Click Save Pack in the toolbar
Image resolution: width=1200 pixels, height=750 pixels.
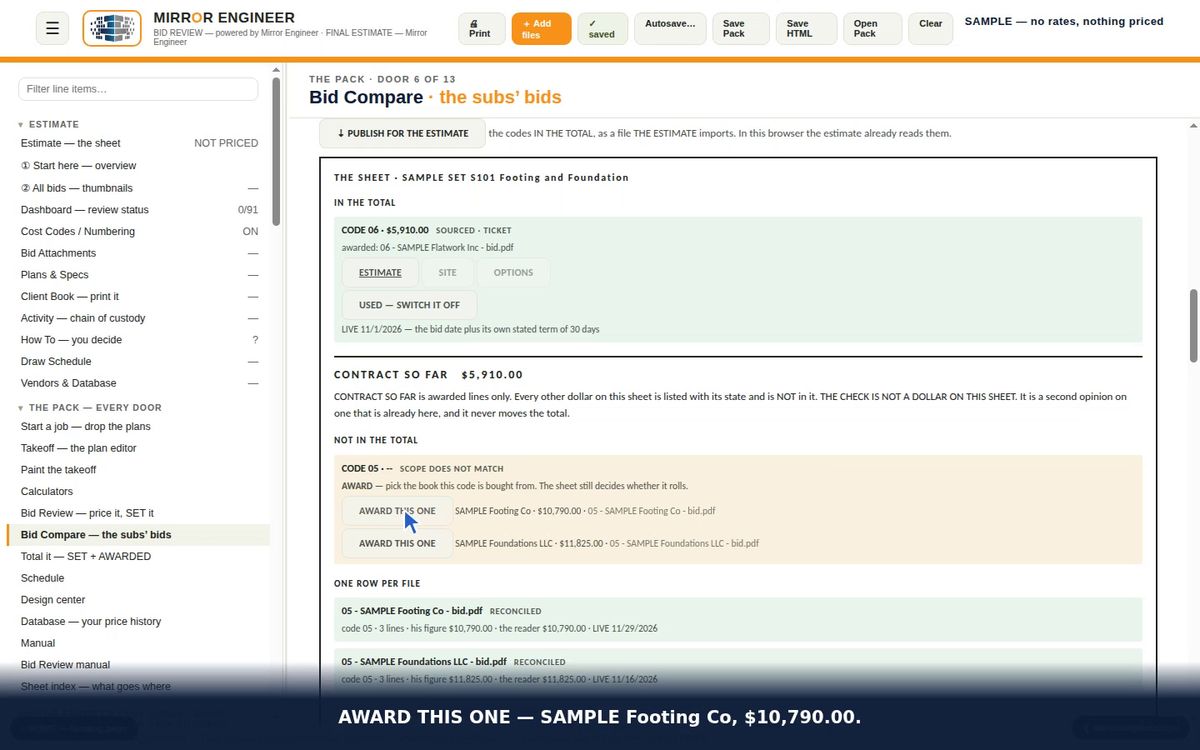741,29
